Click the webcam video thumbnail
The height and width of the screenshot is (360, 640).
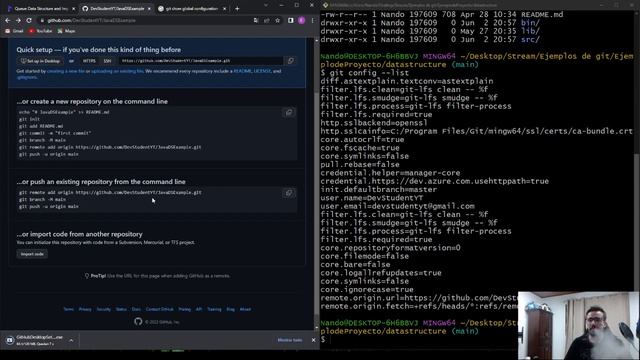(579, 326)
